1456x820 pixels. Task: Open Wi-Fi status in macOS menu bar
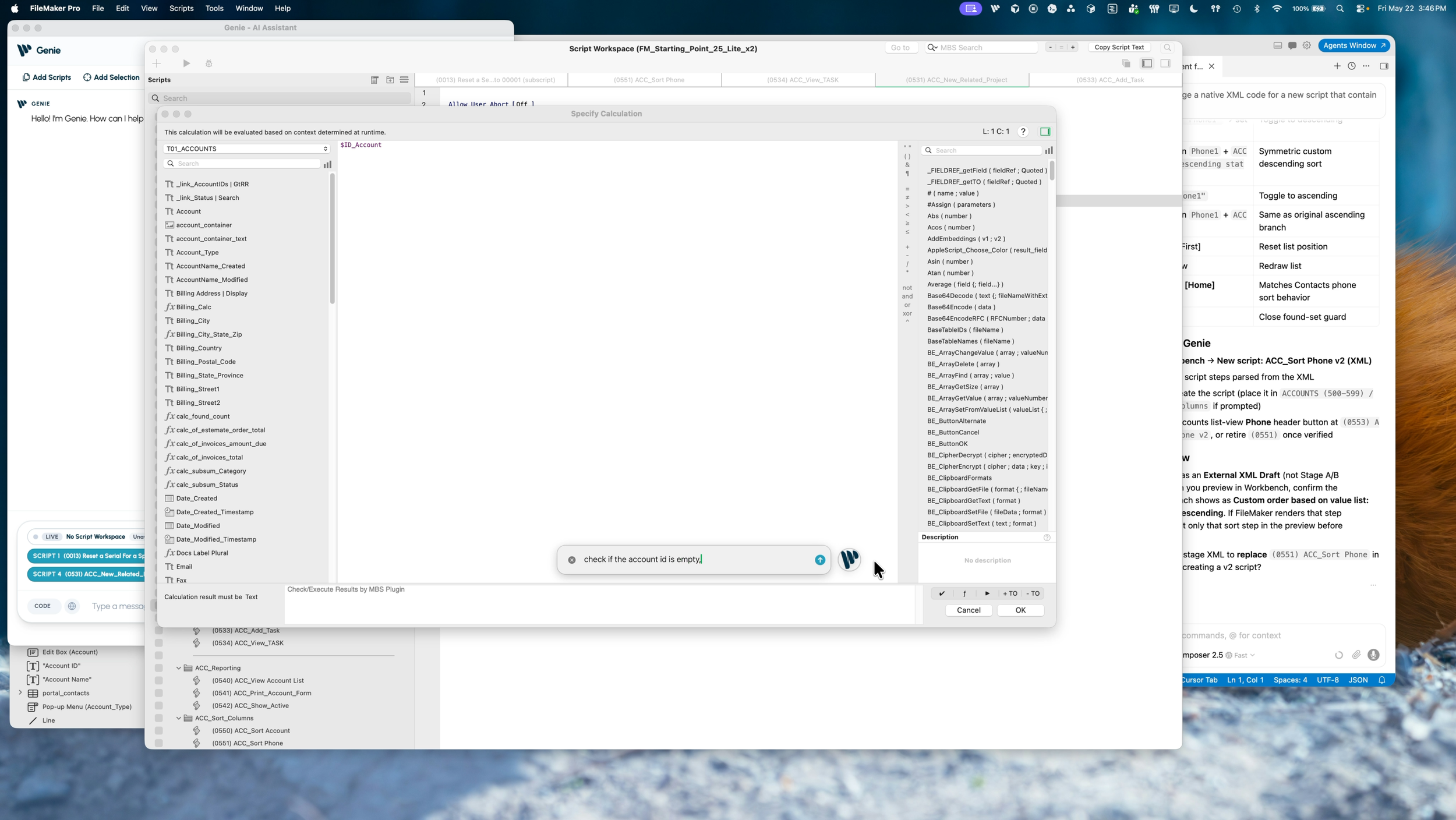(x=1277, y=8)
